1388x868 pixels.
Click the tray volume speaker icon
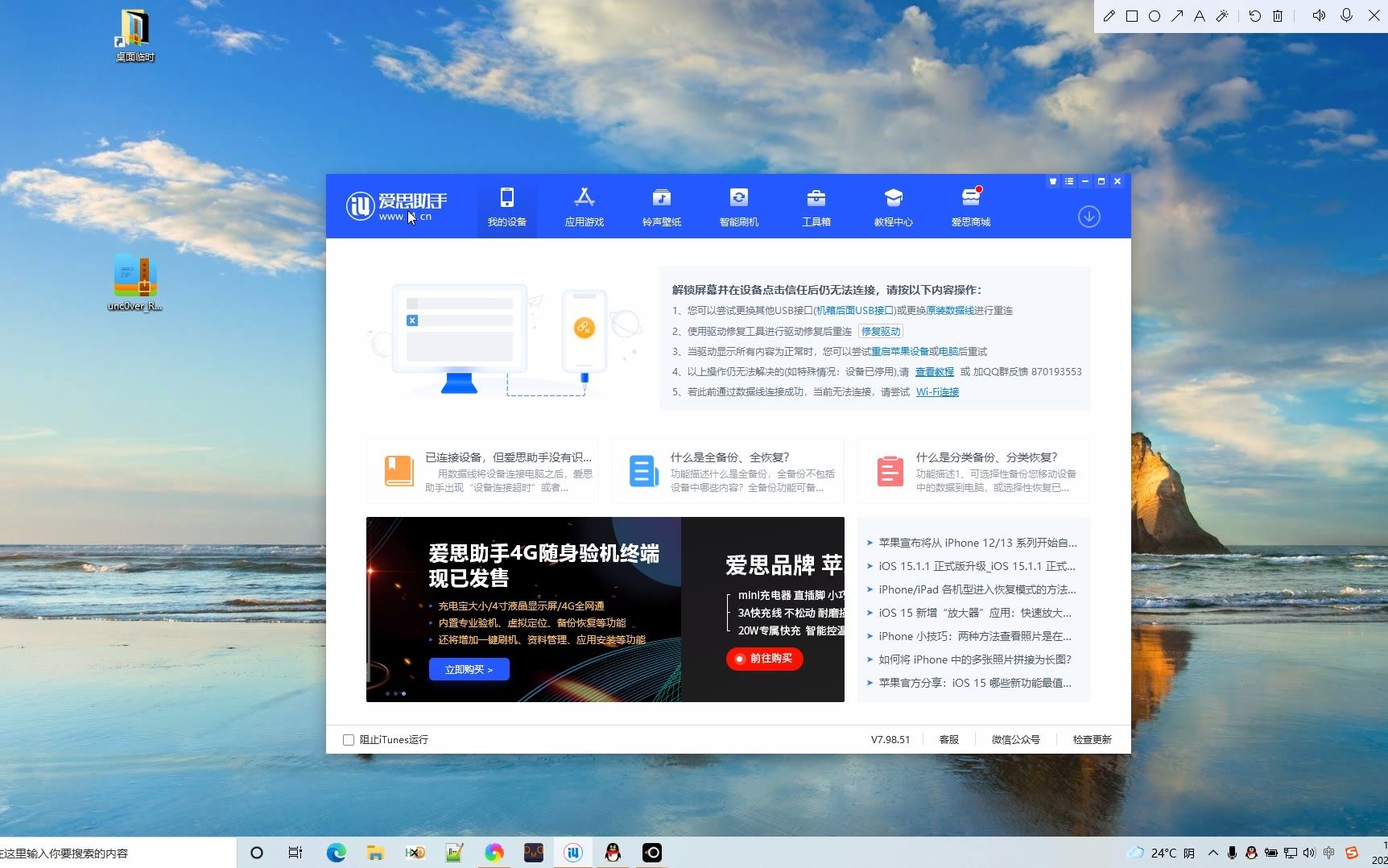1309,853
